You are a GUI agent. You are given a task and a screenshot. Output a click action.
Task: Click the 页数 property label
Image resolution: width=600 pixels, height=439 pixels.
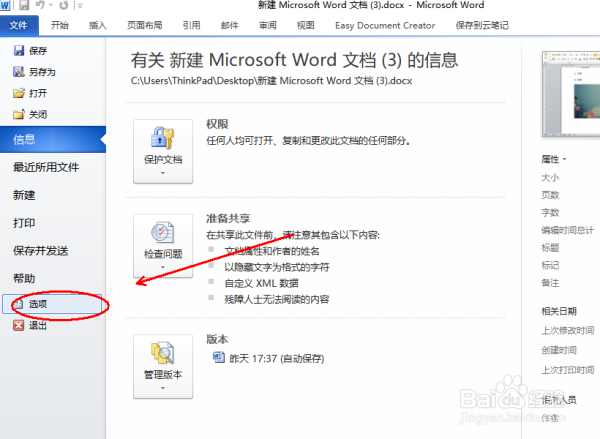(550, 195)
